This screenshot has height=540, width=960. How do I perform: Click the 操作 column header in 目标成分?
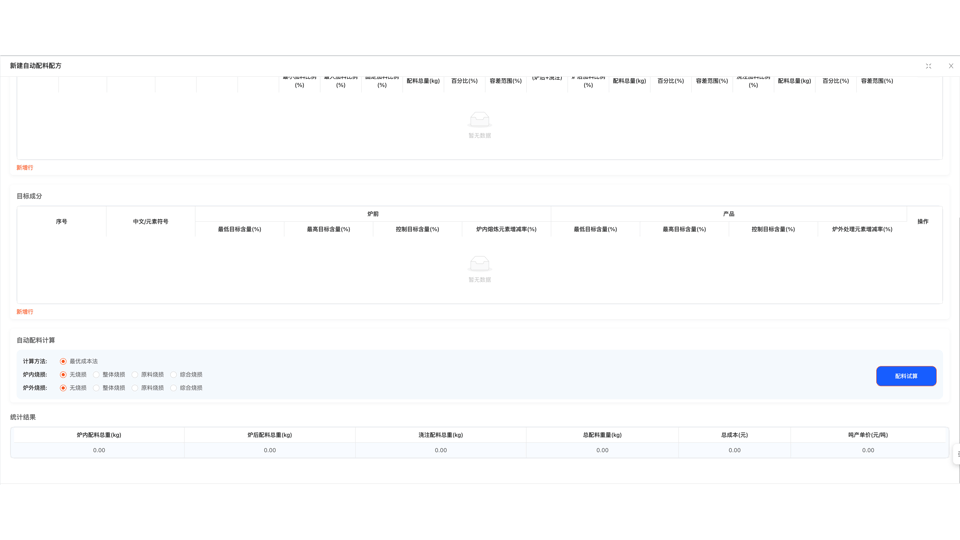point(923,222)
